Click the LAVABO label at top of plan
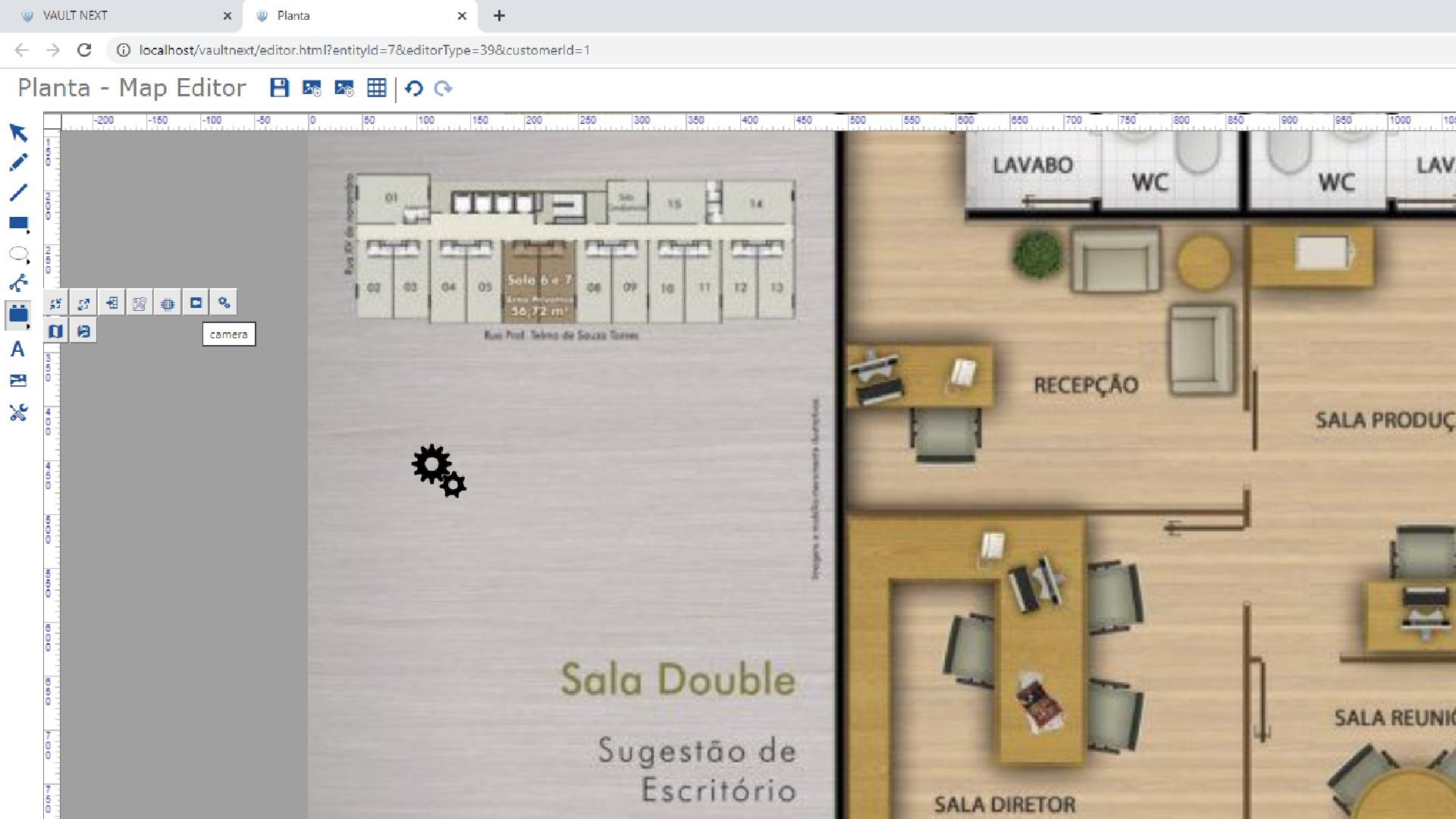The image size is (1456, 819). [1033, 165]
